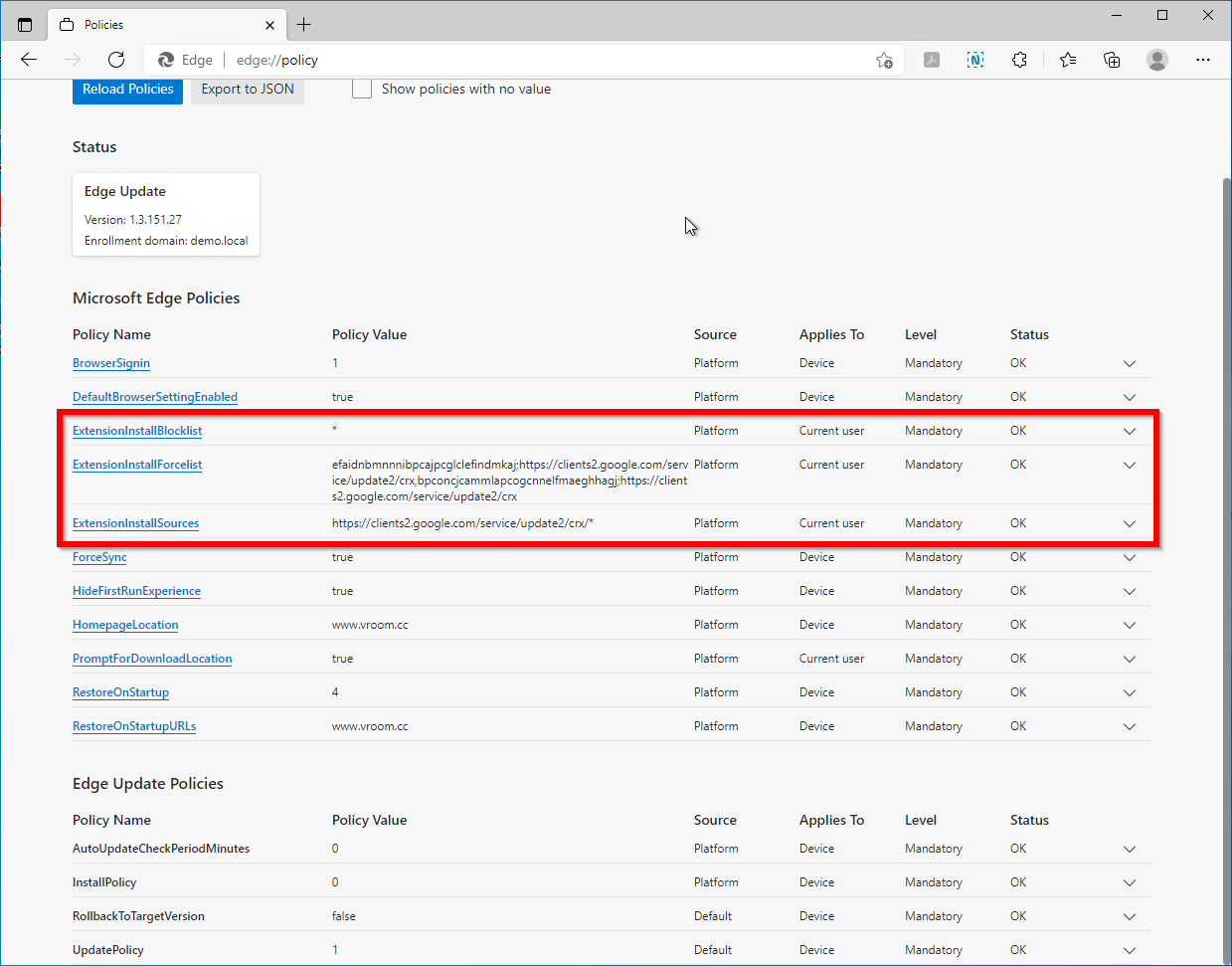Open the Settings and more ellipsis menu
The image size is (1232, 966).
pyautogui.click(x=1202, y=60)
